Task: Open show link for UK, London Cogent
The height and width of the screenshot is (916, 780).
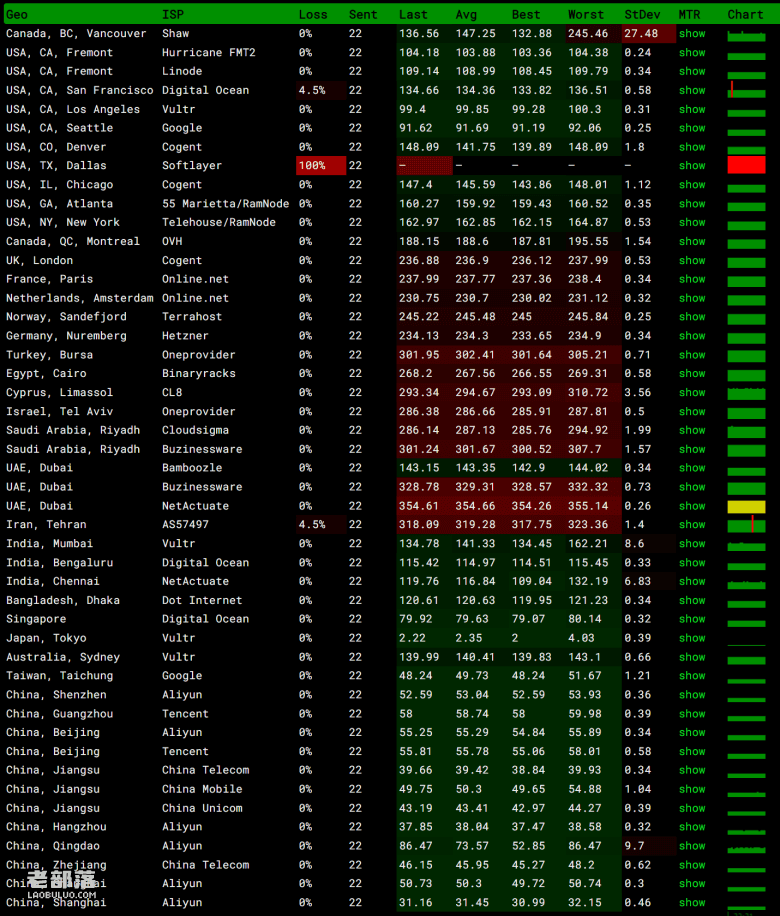Action: 692,261
